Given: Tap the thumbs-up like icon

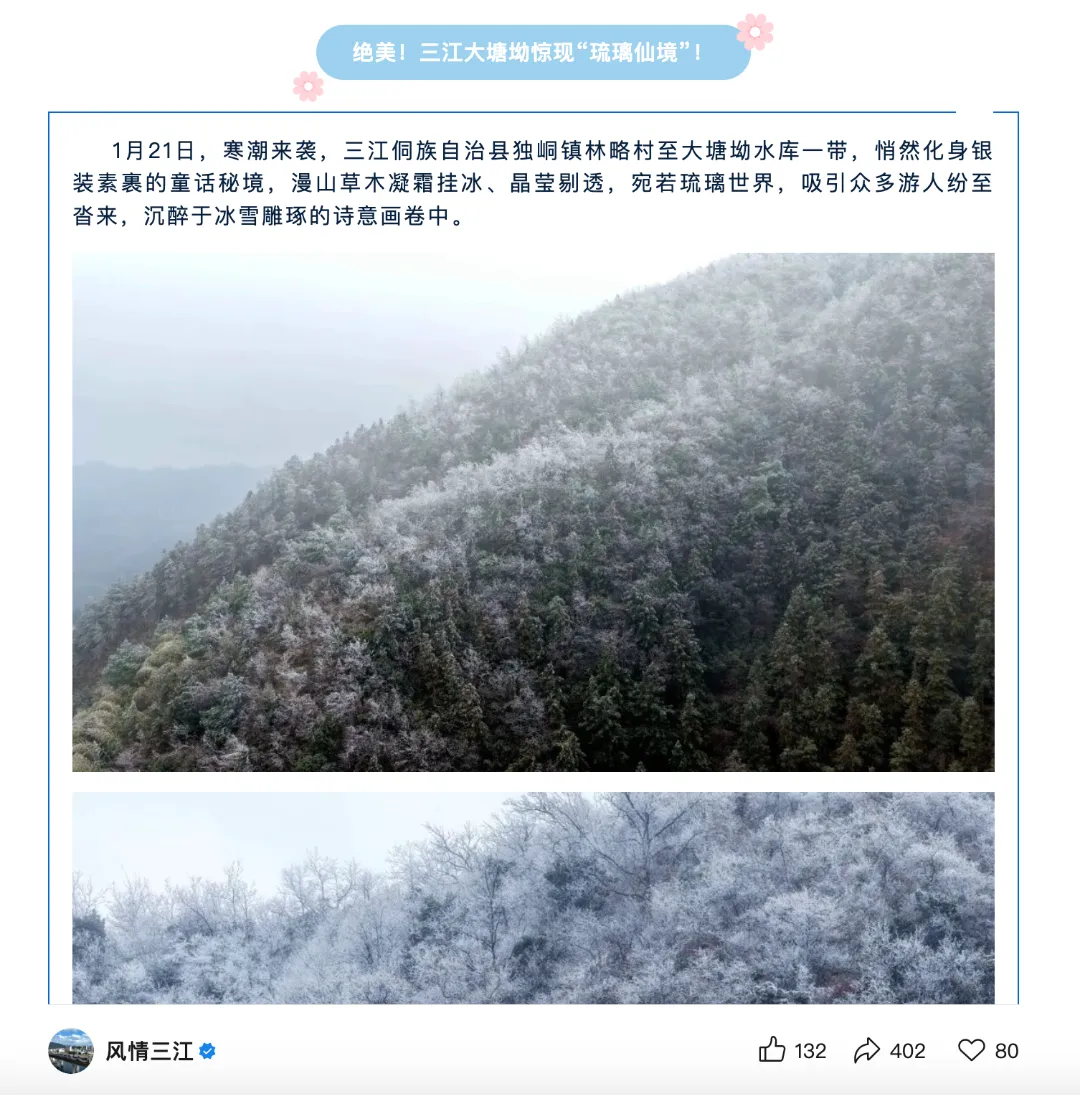Looking at the screenshot, I should tap(771, 1050).
